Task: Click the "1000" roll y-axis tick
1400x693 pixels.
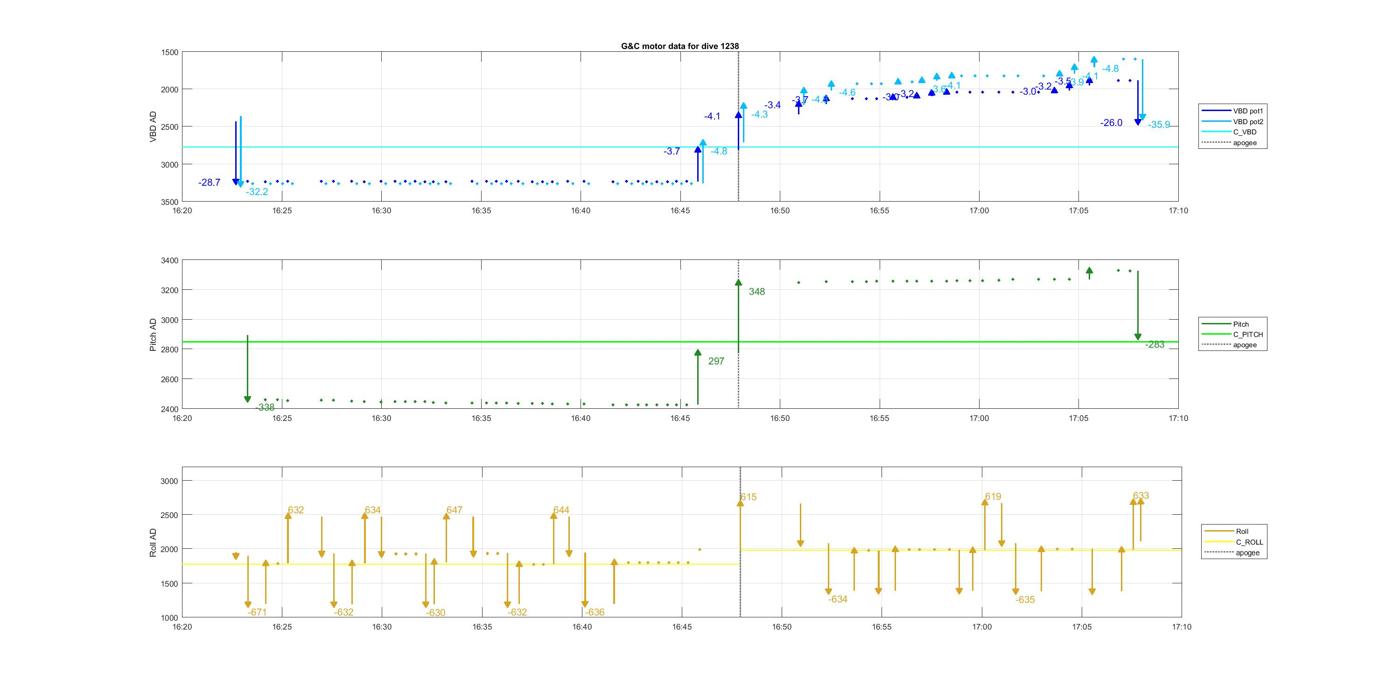Action: (169, 618)
